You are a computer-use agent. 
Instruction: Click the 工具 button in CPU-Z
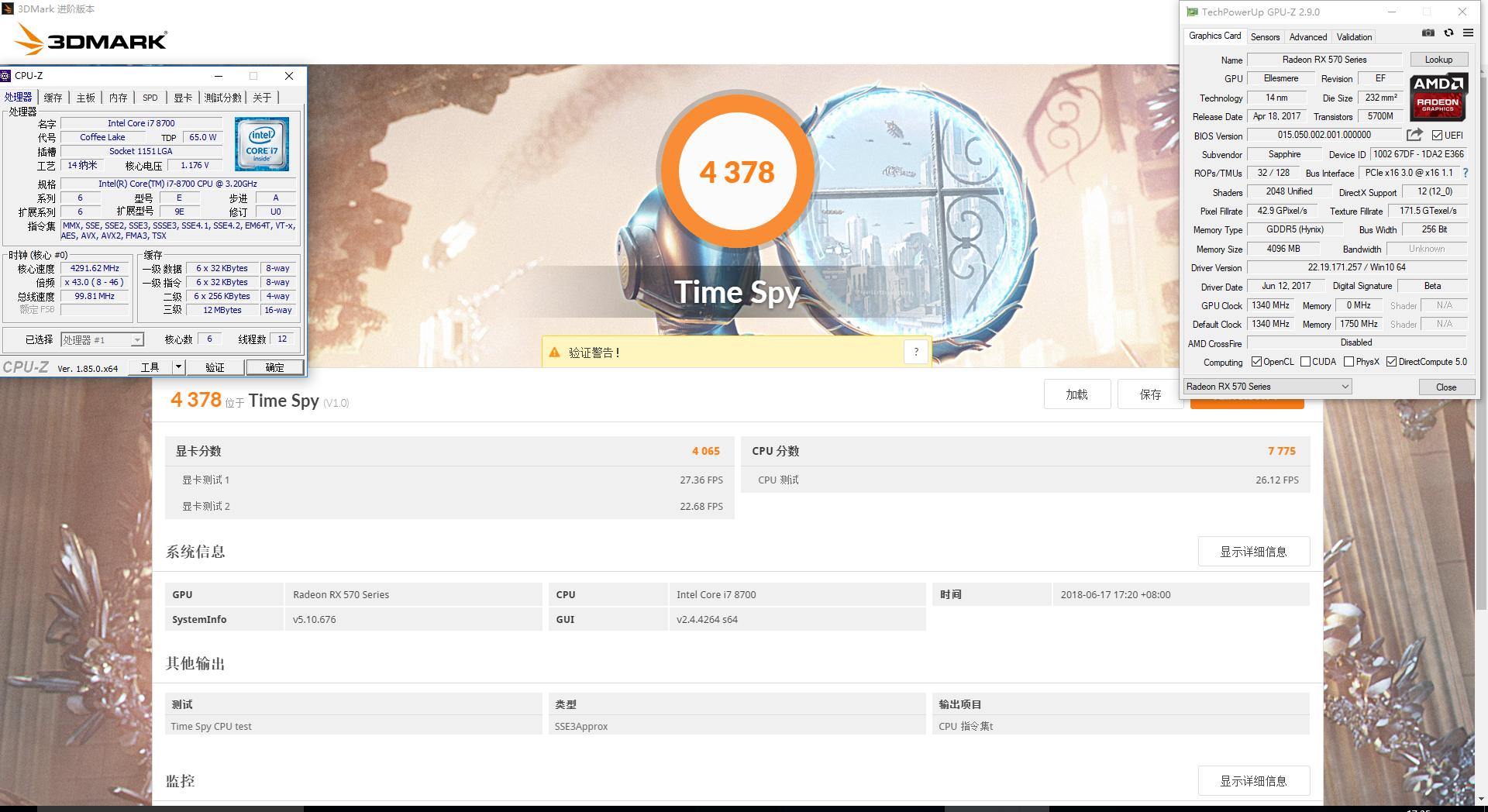150,367
